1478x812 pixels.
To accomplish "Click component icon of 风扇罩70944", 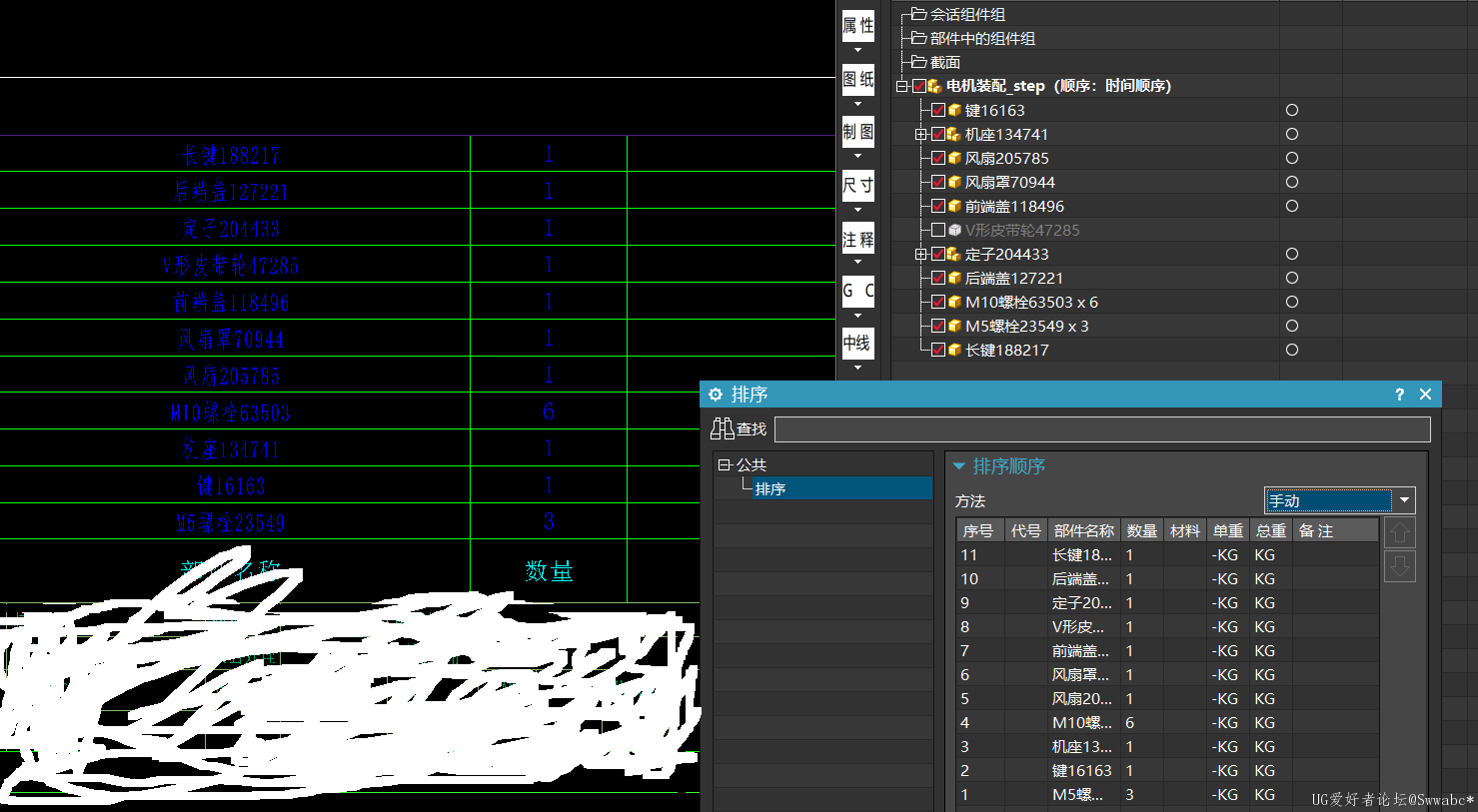I will 954,182.
